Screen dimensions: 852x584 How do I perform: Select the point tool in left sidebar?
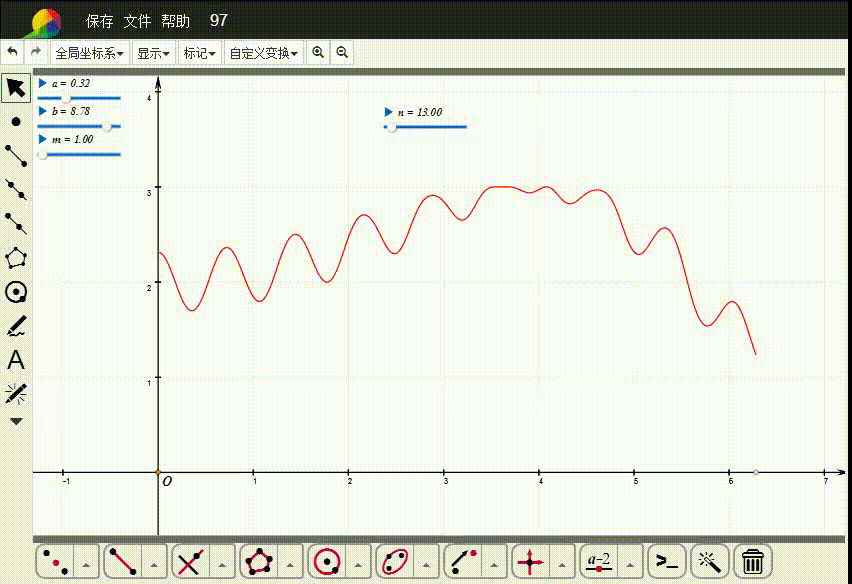click(16, 122)
